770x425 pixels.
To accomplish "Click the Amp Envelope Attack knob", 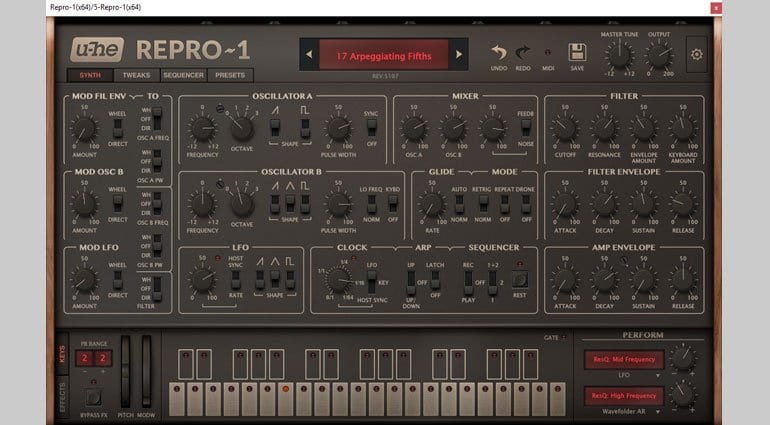I will (565, 280).
